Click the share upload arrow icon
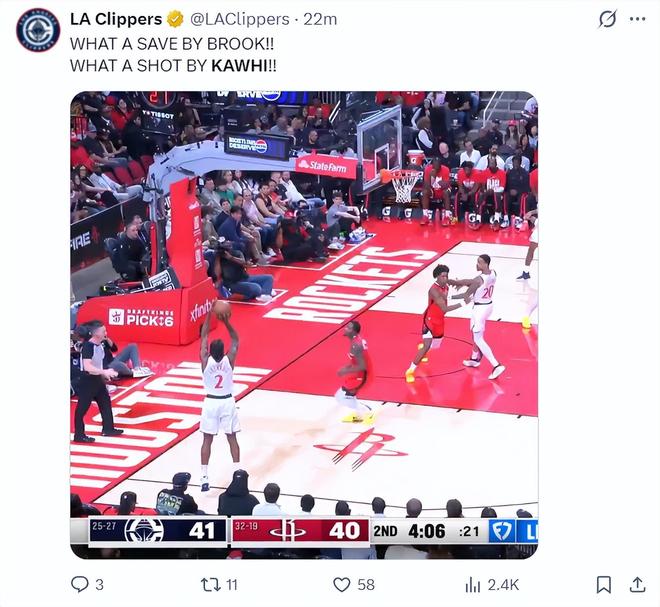Viewport: 660px width, 607px height. click(637, 584)
